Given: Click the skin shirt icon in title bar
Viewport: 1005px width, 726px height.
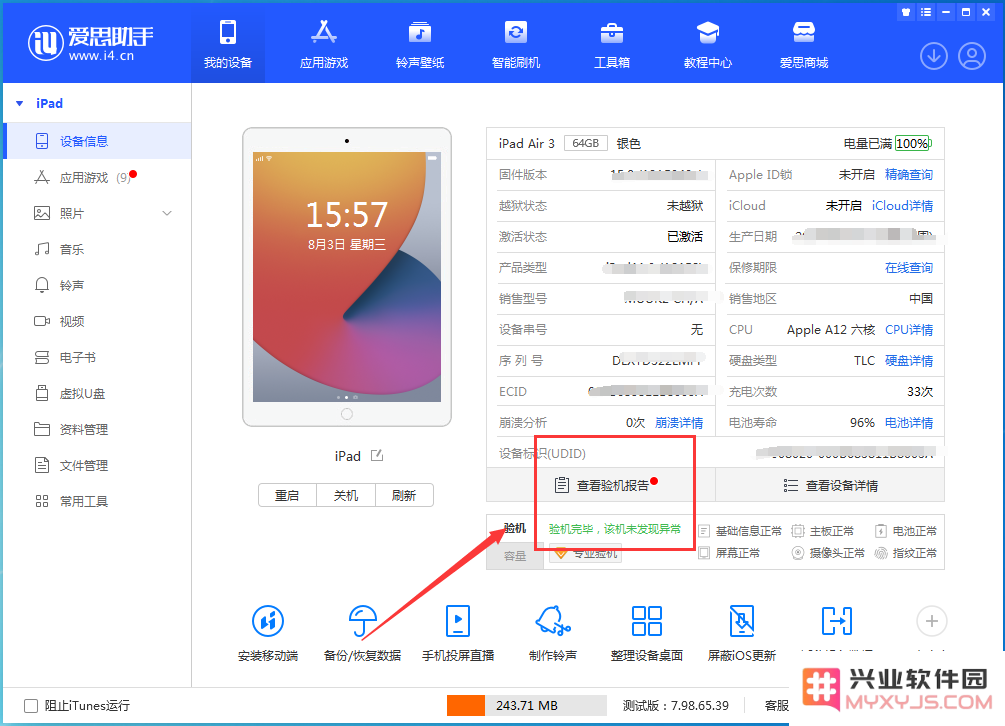Looking at the screenshot, I should point(906,12).
